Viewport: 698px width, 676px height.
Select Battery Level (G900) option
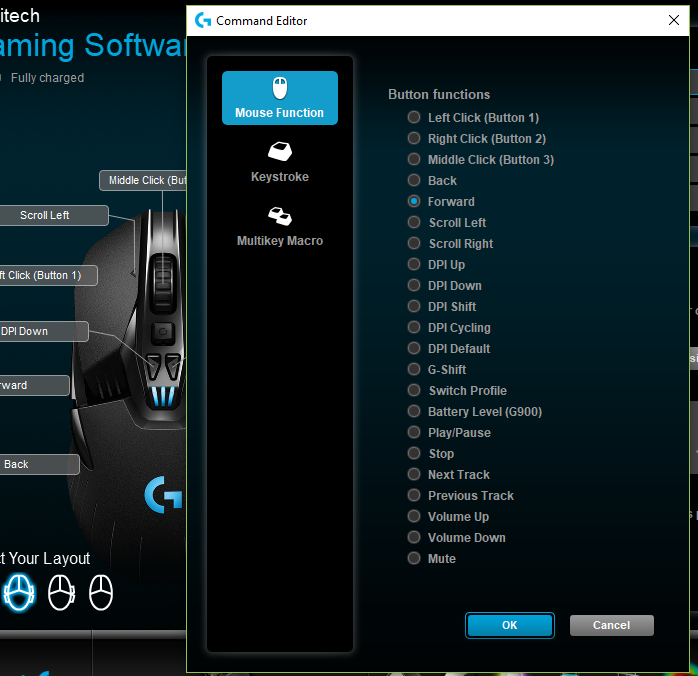414,411
